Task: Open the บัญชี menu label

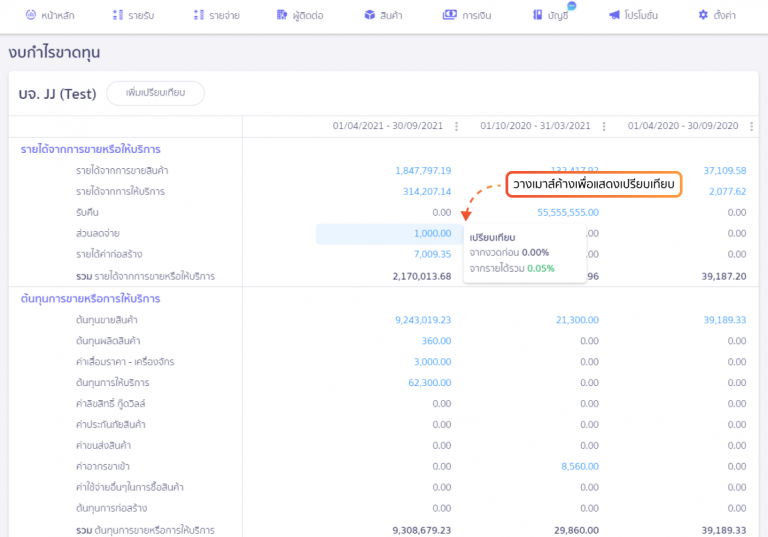Action: click(x=559, y=16)
